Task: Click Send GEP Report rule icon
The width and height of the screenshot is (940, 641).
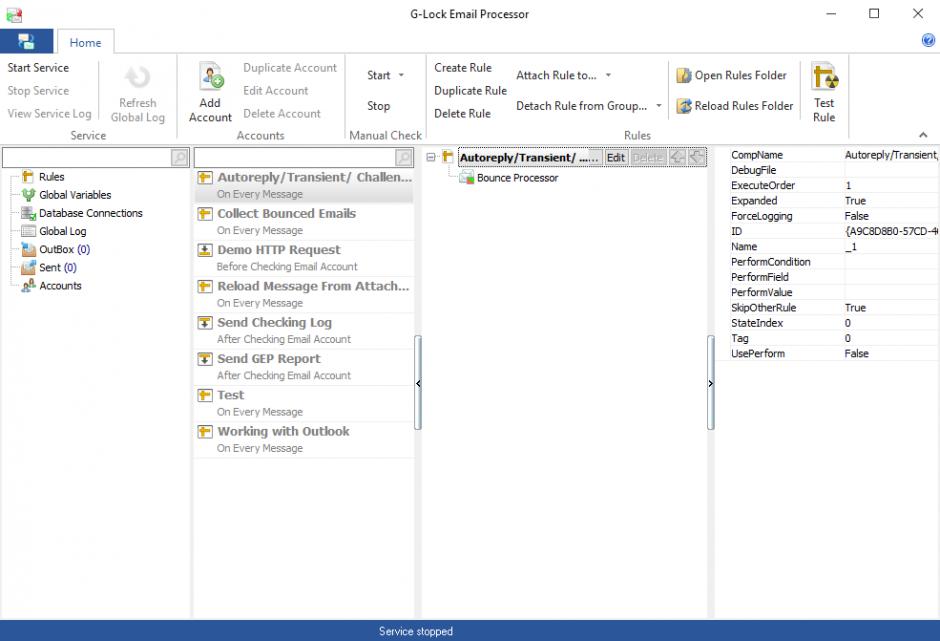Action: pos(205,359)
